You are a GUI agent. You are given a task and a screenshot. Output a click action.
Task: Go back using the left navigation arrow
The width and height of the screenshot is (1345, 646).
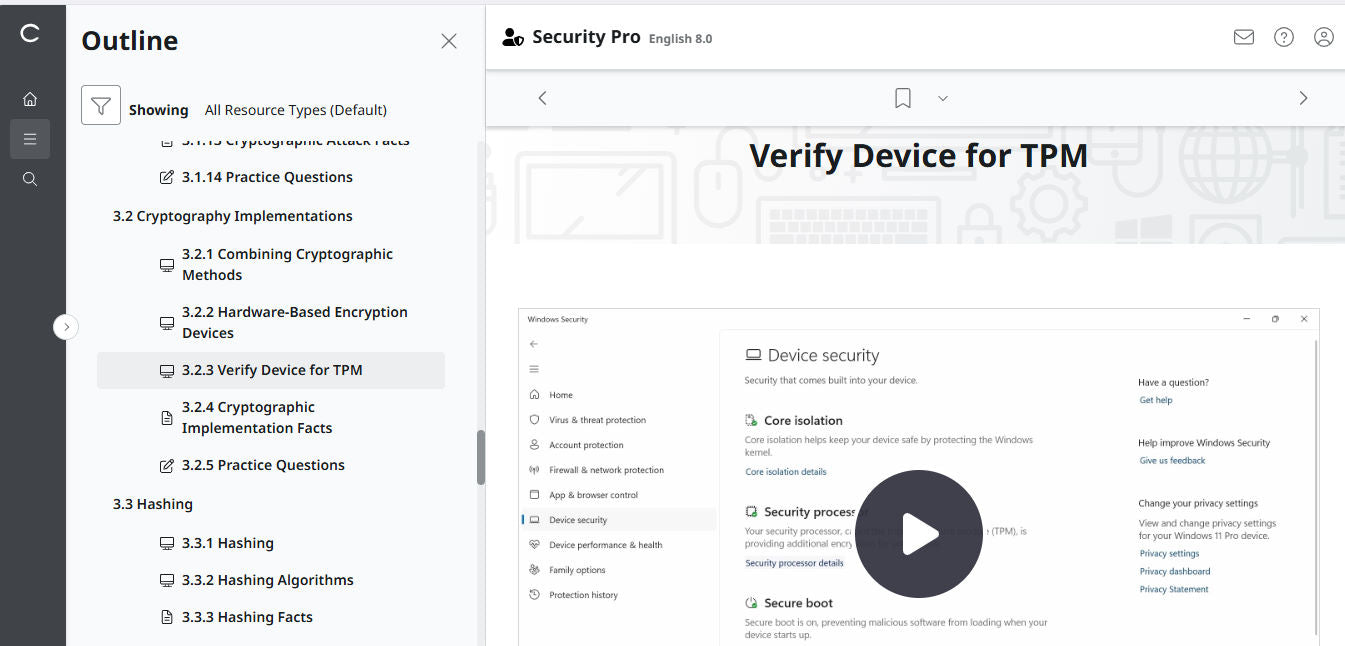pyautogui.click(x=542, y=97)
